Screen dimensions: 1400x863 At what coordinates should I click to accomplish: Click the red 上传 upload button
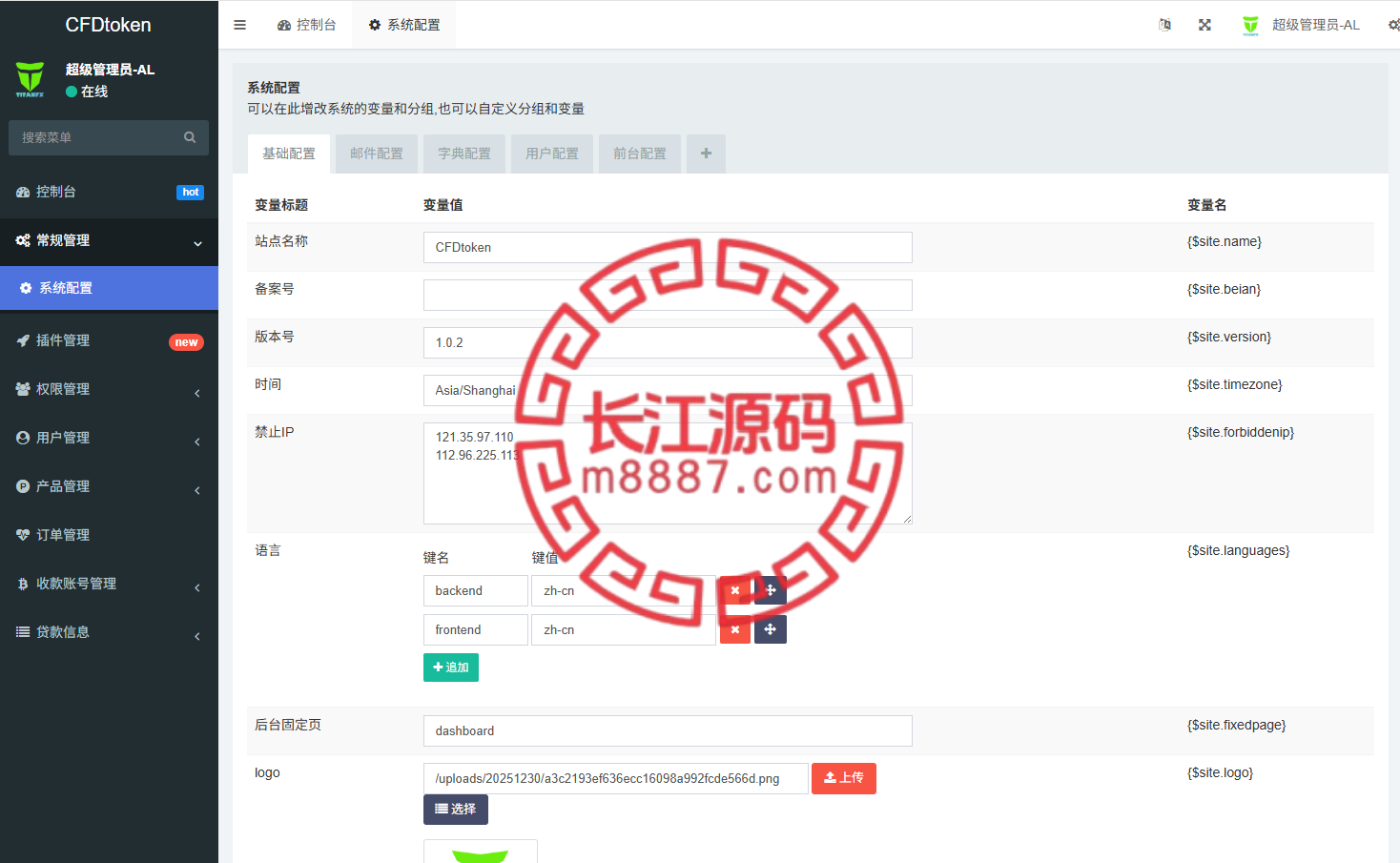844,778
